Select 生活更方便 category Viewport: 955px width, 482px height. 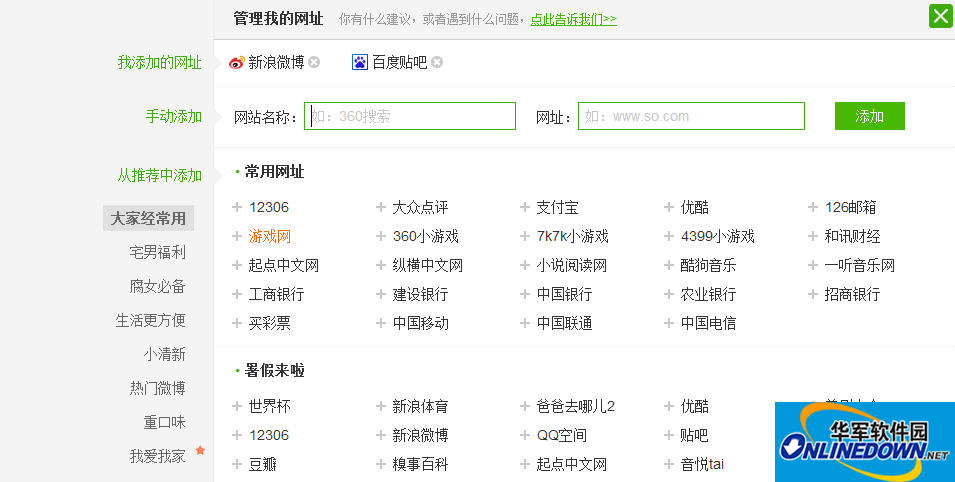[x=150, y=321]
